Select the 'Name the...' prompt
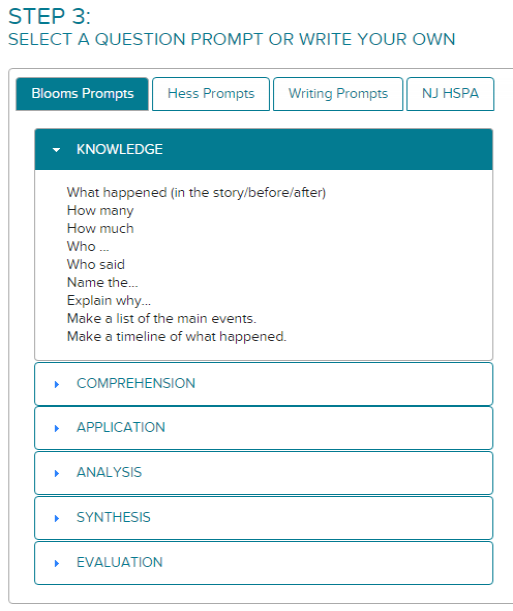 click(x=102, y=282)
